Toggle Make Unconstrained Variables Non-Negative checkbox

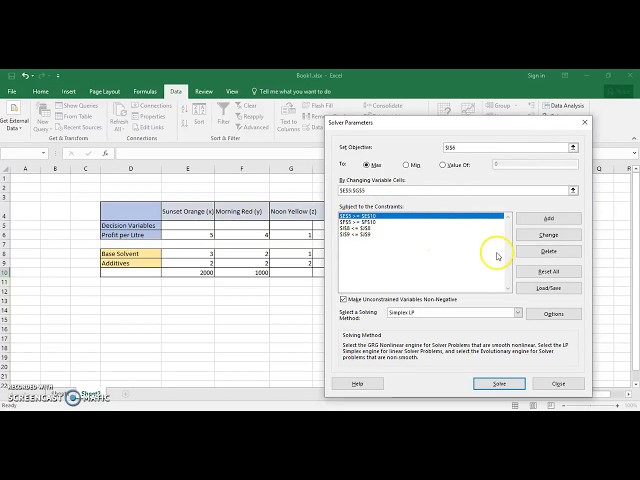point(343,299)
